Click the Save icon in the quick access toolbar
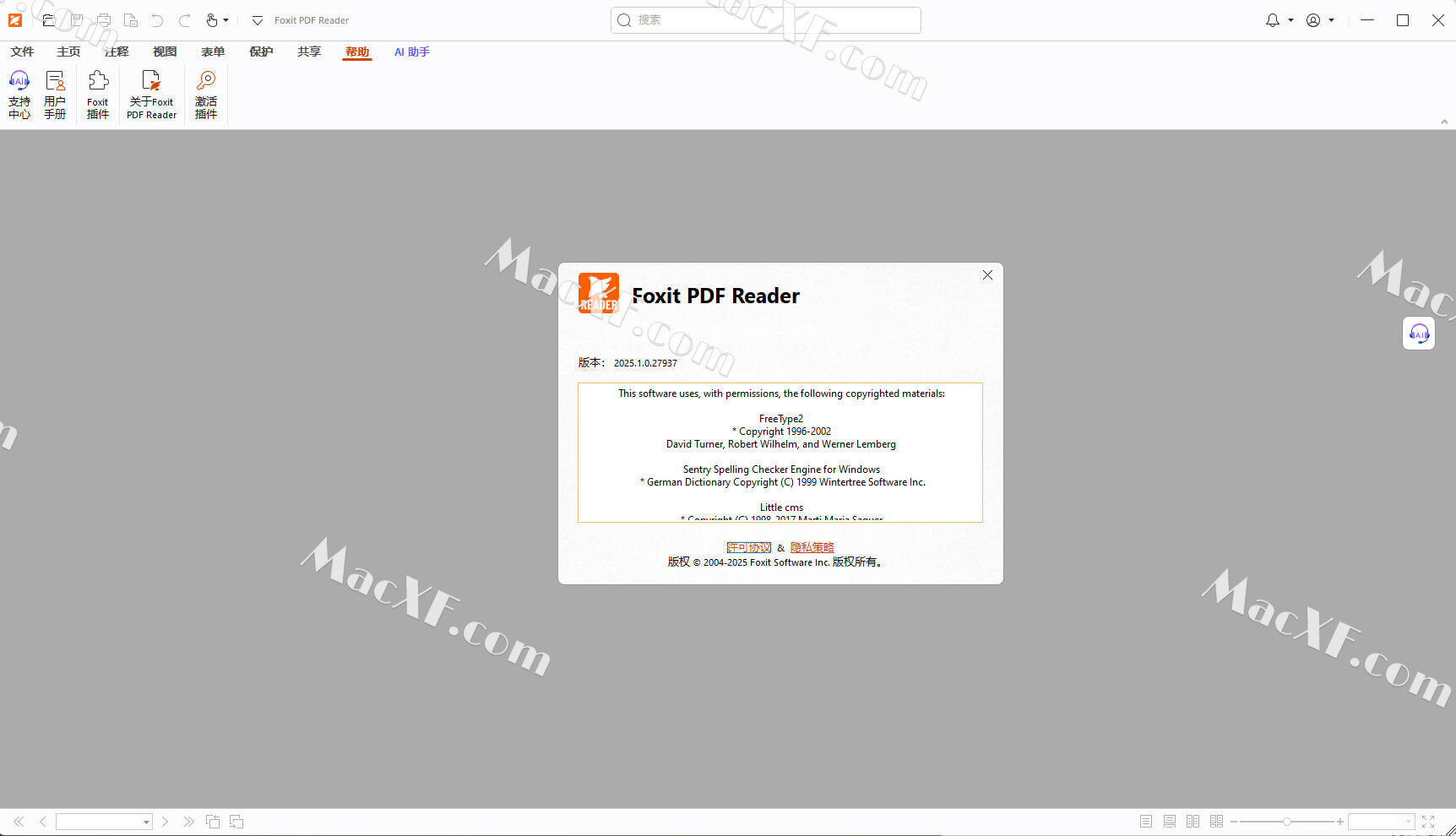This screenshot has width=1456, height=836. [77, 20]
